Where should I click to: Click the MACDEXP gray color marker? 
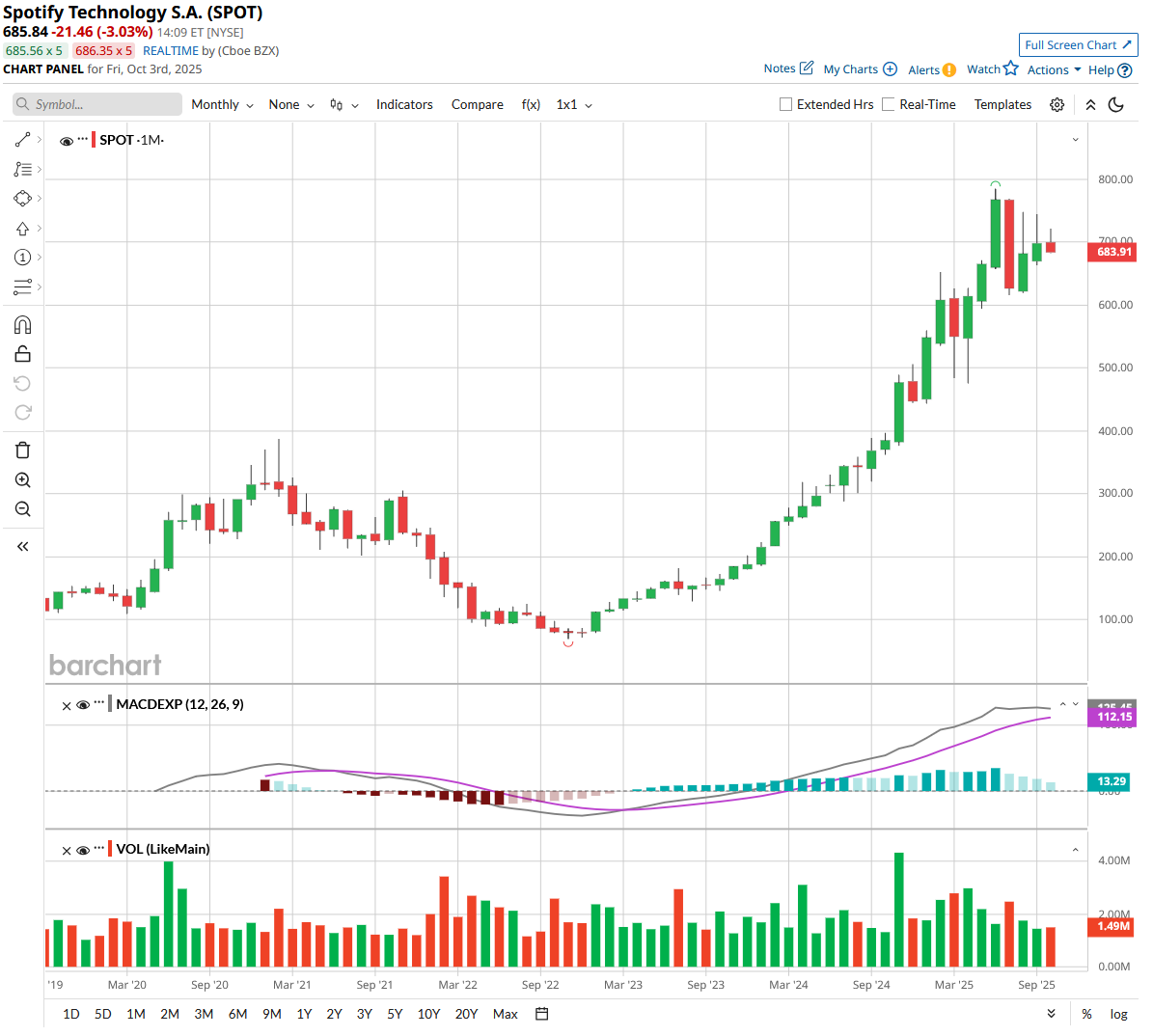coord(110,704)
